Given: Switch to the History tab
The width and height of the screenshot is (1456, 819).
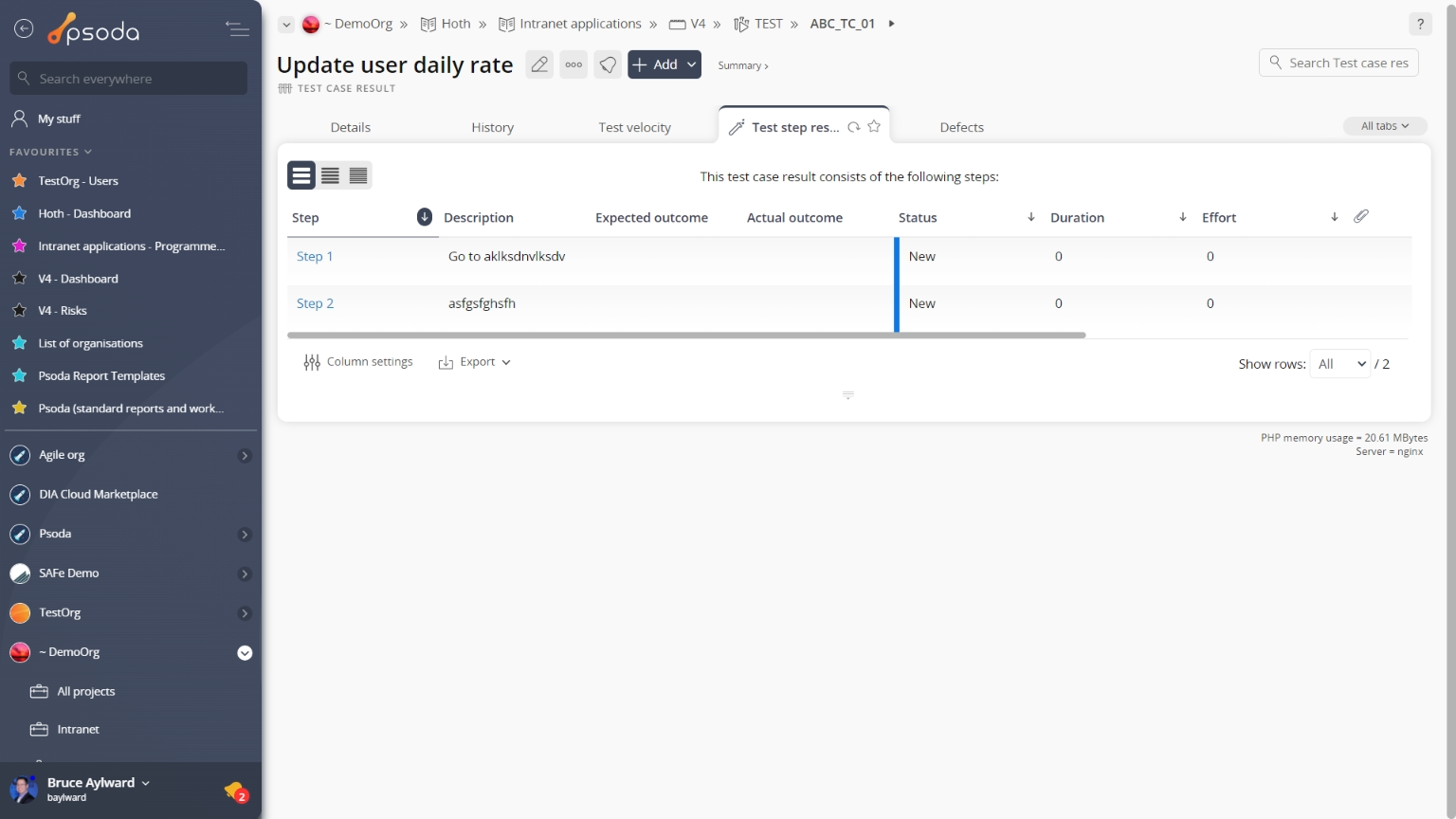Looking at the screenshot, I should pyautogui.click(x=493, y=127).
